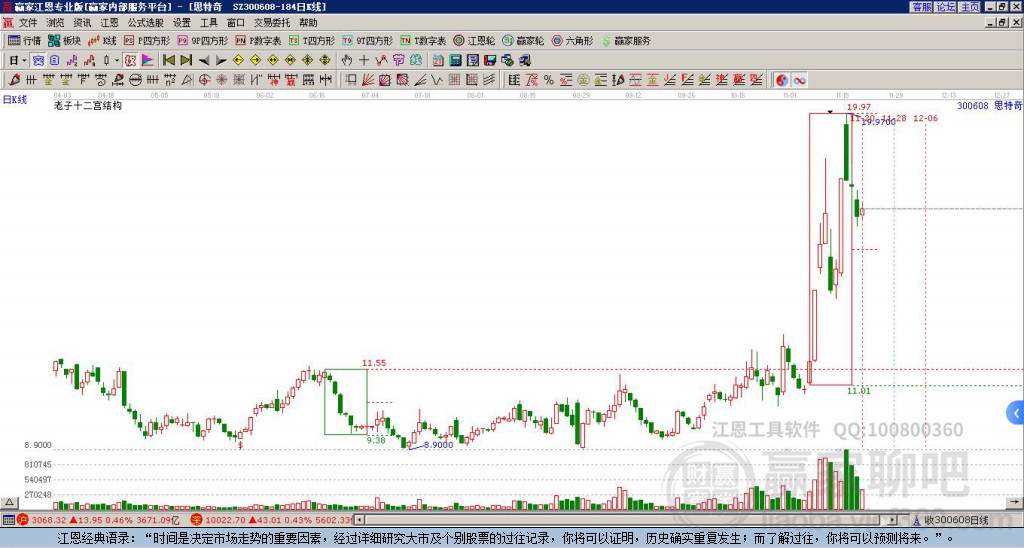
Task: Click the grid icon in status bar
Action: point(8,520)
